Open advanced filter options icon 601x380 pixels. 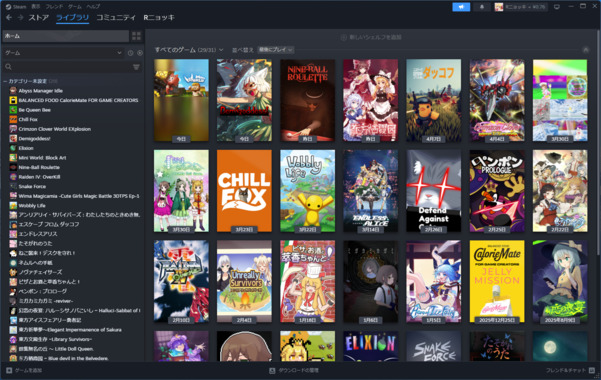click(x=136, y=67)
